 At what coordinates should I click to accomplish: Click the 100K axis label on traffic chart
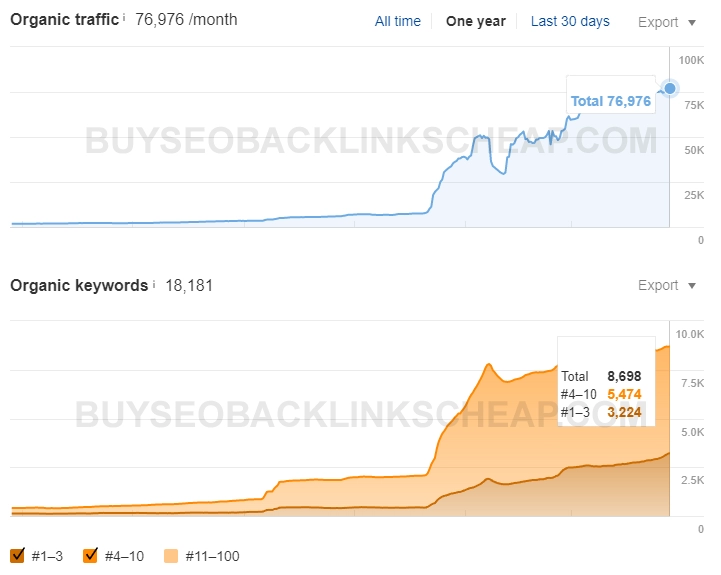pyautogui.click(x=691, y=60)
